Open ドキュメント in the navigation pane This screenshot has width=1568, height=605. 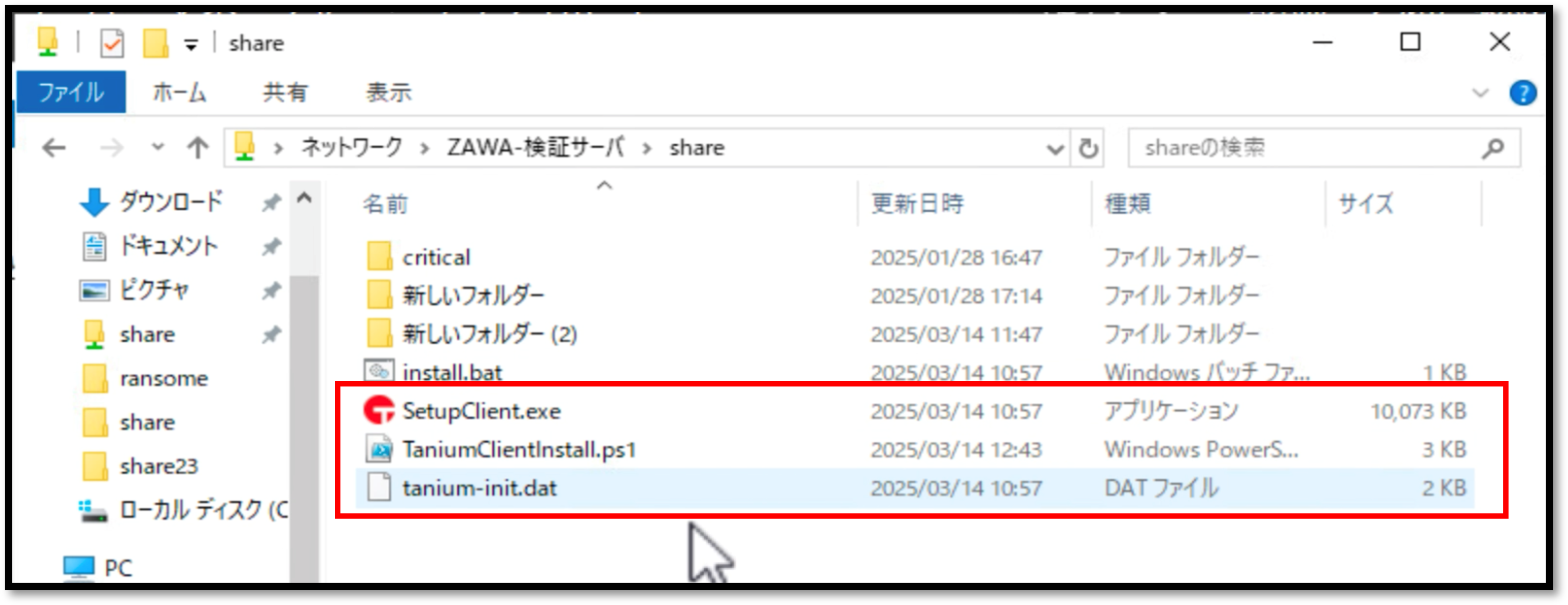pos(168,246)
